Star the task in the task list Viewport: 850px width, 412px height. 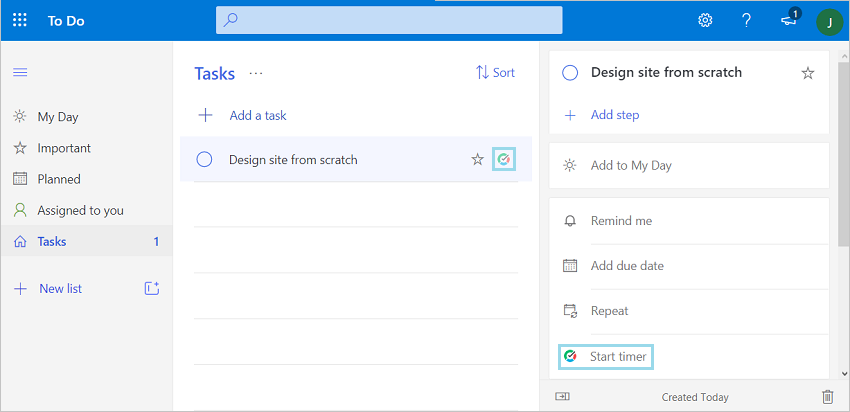[x=477, y=159]
